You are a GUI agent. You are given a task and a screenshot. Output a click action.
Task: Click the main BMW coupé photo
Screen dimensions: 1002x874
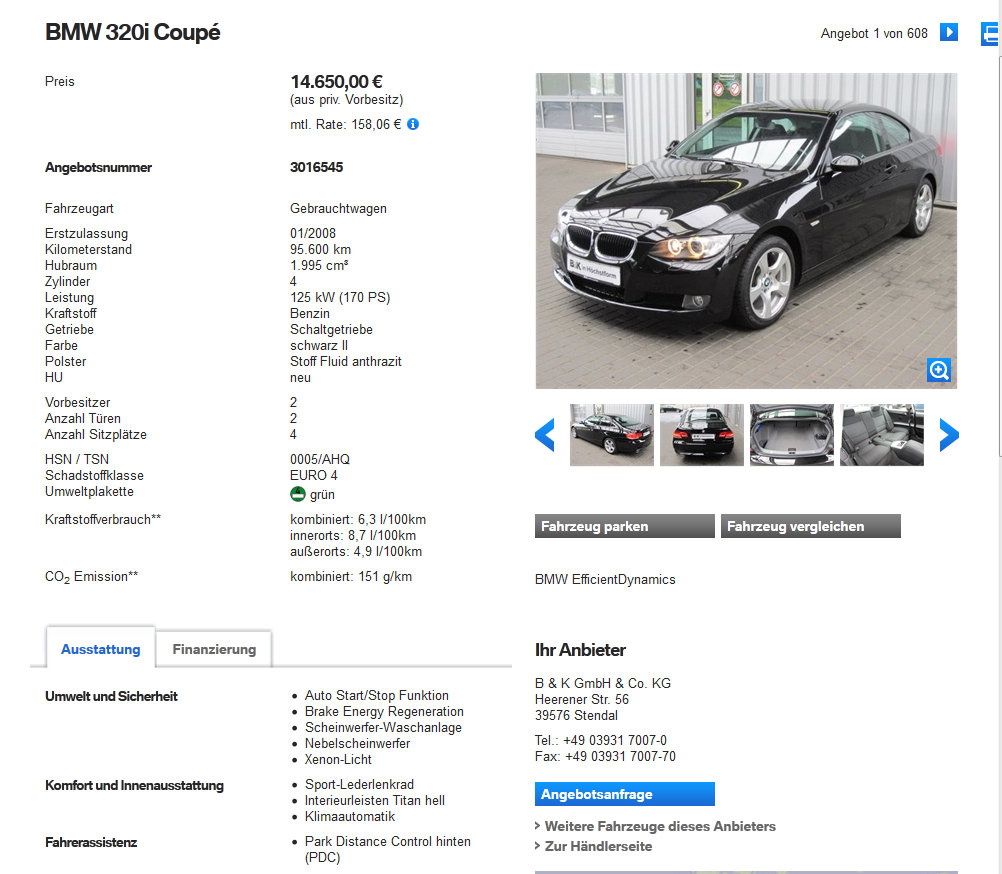pyautogui.click(x=746, y=231)
